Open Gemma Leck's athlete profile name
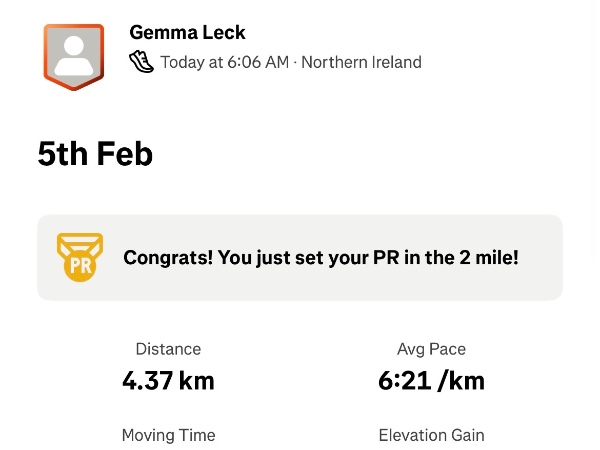This screenshot has height=450, width=600. 187,33
